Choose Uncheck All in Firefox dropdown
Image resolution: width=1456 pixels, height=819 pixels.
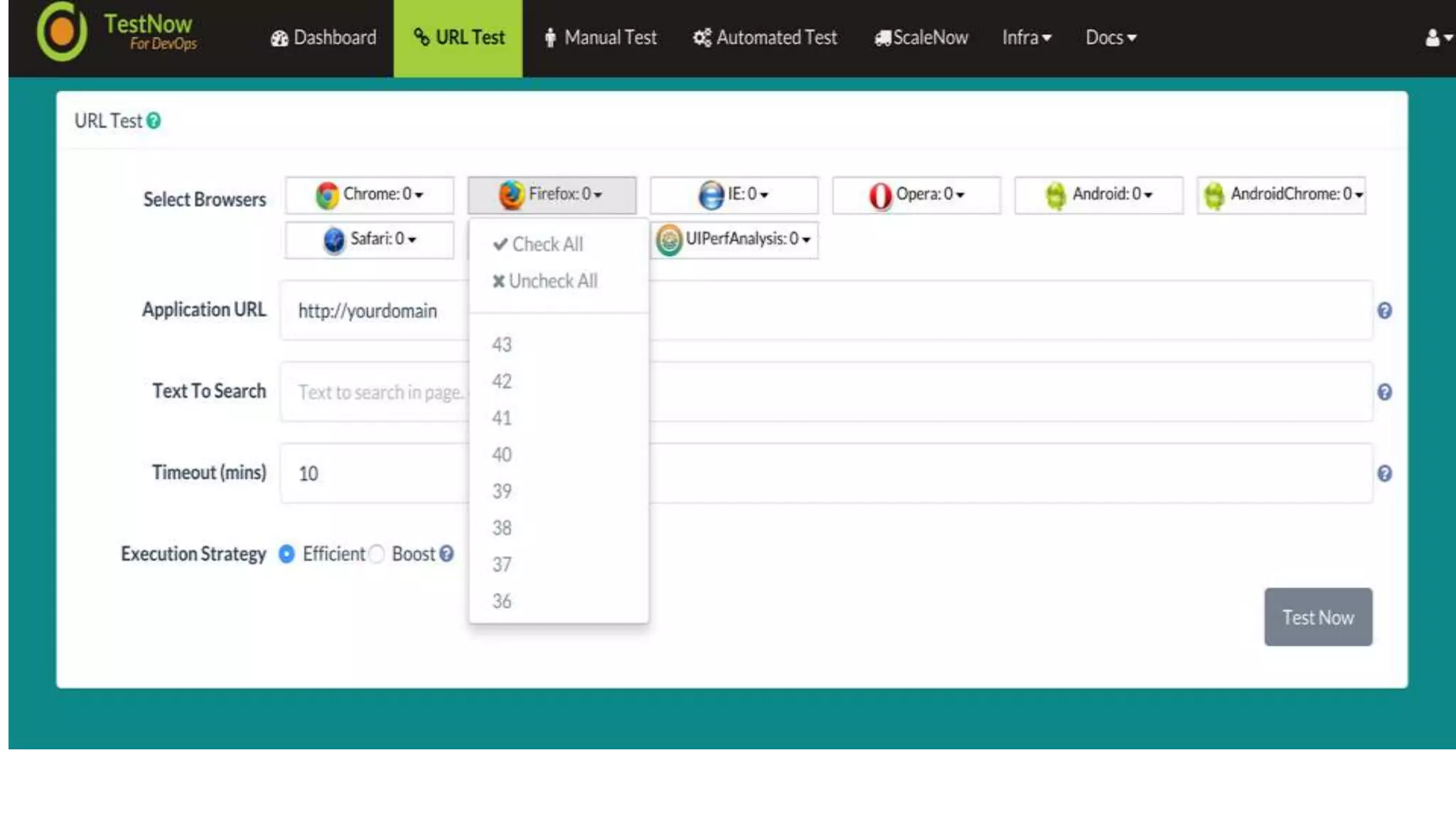coord(545,282)
